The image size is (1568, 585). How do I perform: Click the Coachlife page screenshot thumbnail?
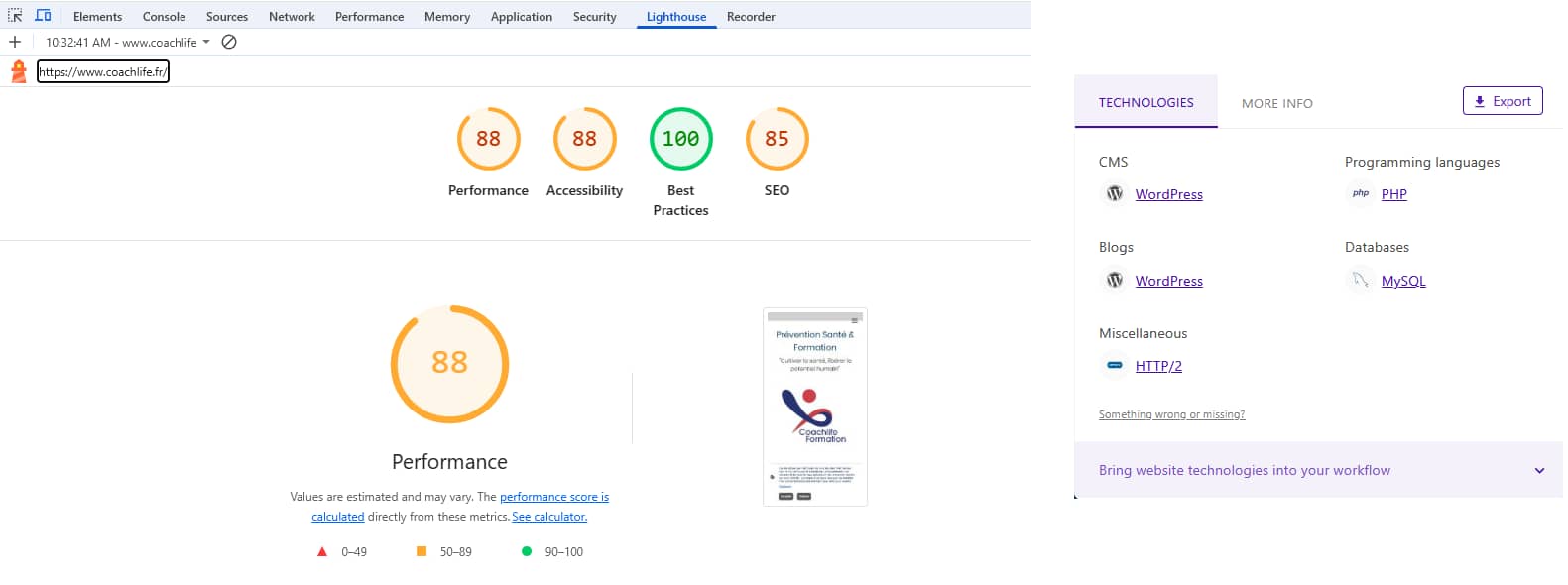coord(814,407)
